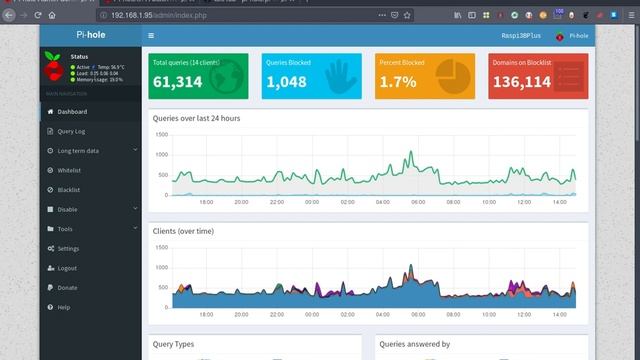Reload the Pi-hole admin page
640x360 pixels.
pyautogui.click(x=38, y=16)
